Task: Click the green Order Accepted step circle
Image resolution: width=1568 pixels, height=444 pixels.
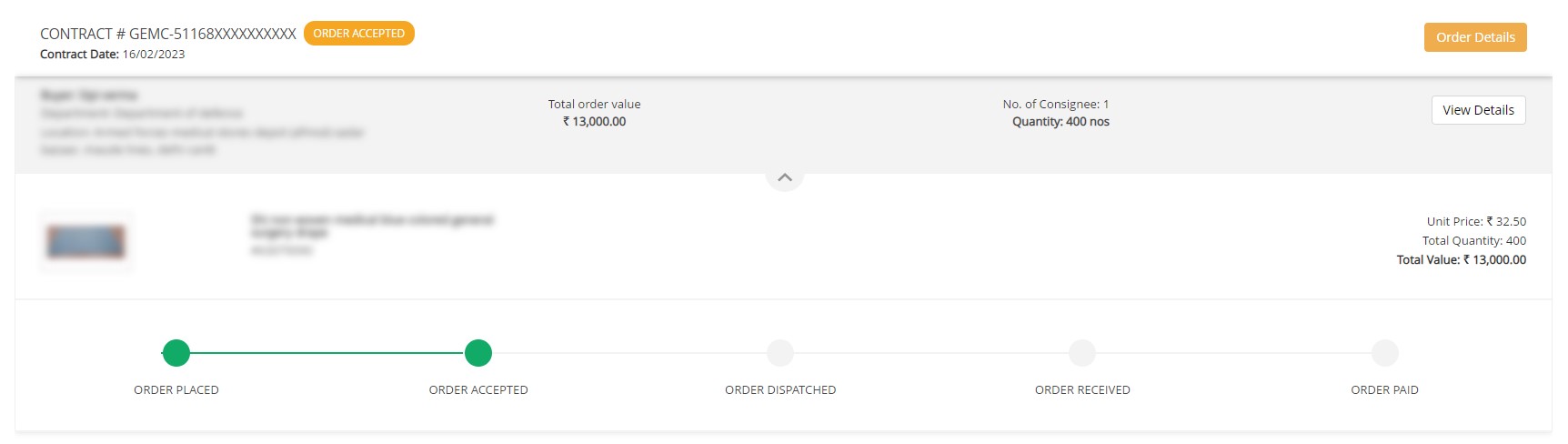Action: tap(478, 353)
